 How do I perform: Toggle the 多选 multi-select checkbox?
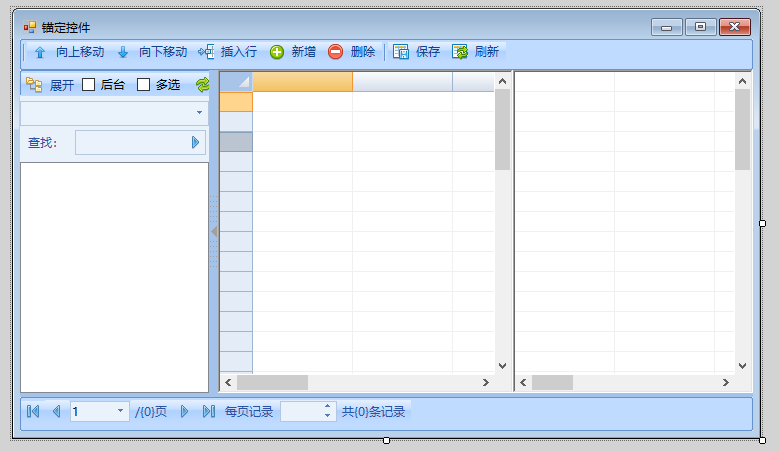(143, 85)
